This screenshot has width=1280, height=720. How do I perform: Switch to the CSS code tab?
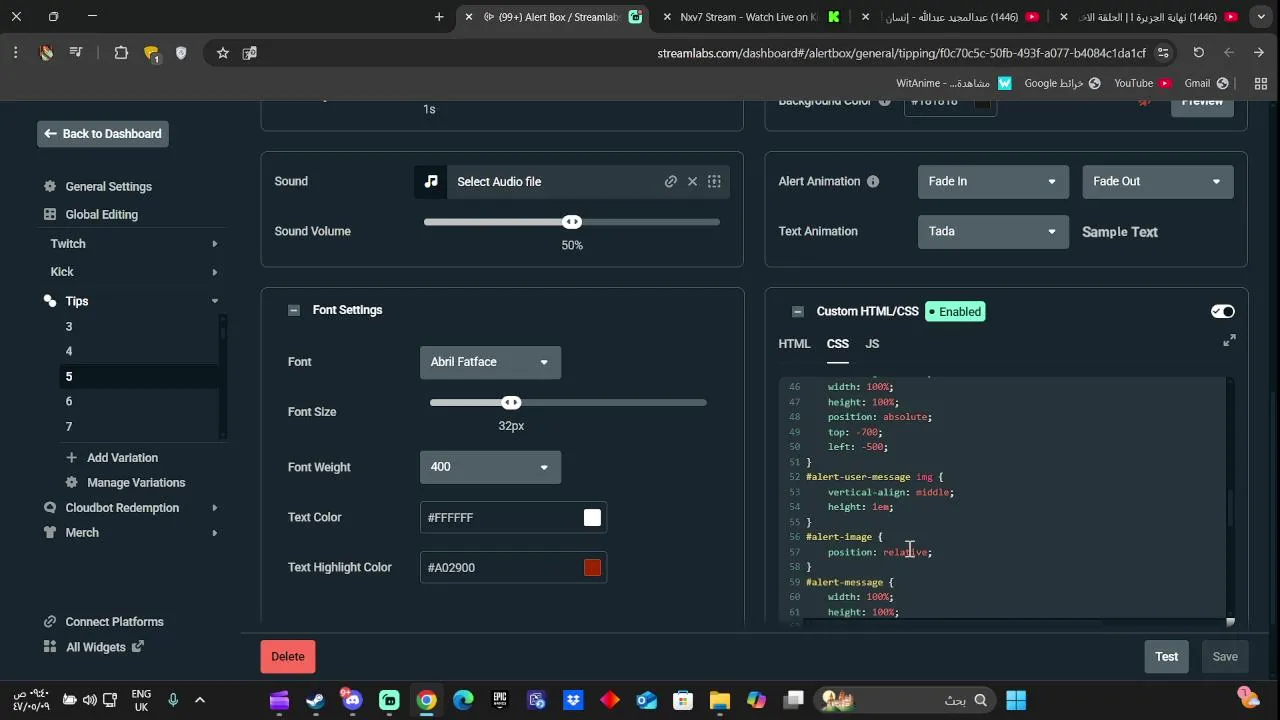tap(838, 344)
